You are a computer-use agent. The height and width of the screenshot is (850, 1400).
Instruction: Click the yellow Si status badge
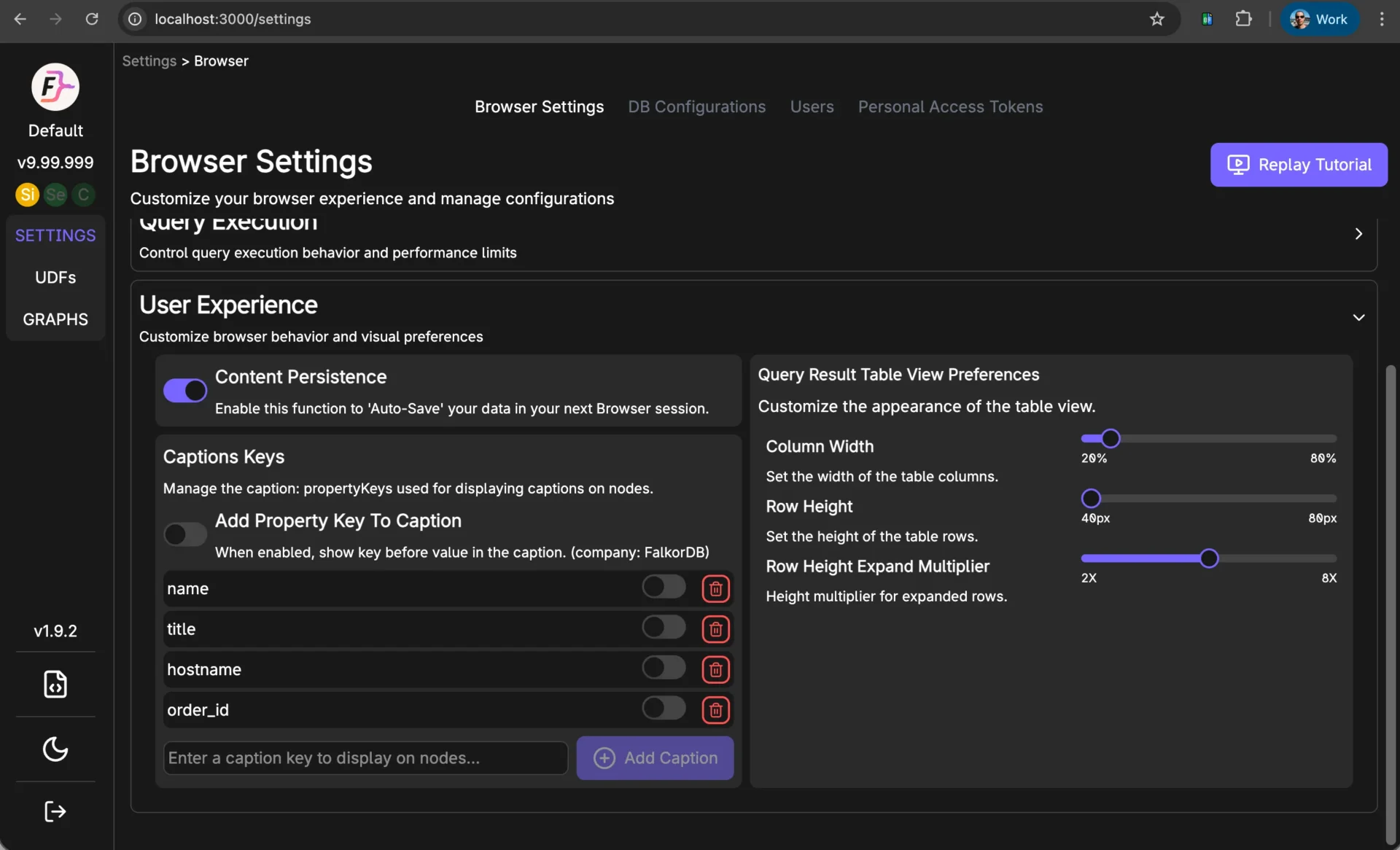click(27, 195)
